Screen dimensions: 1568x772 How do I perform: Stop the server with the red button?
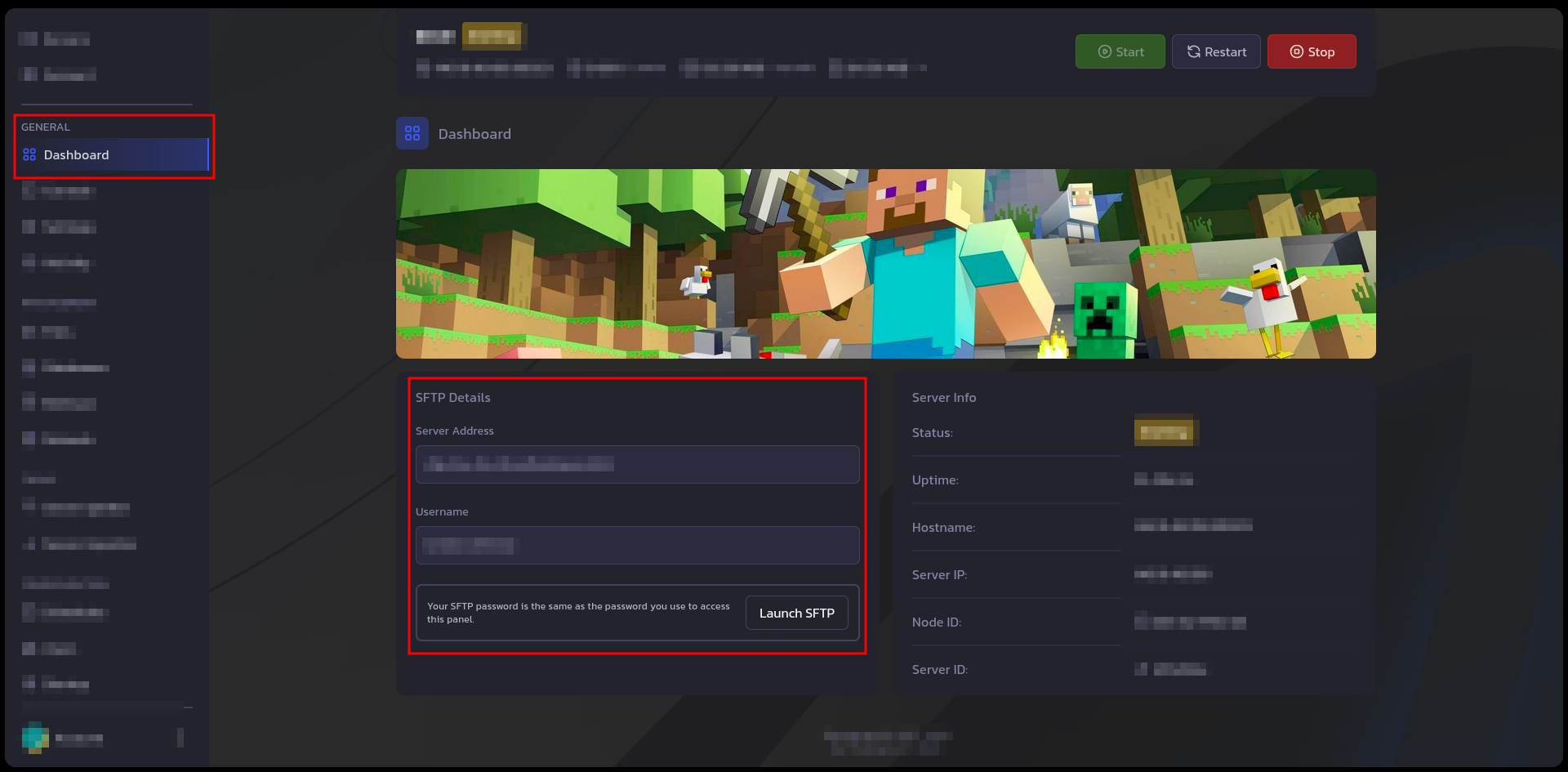[1311, 51]
